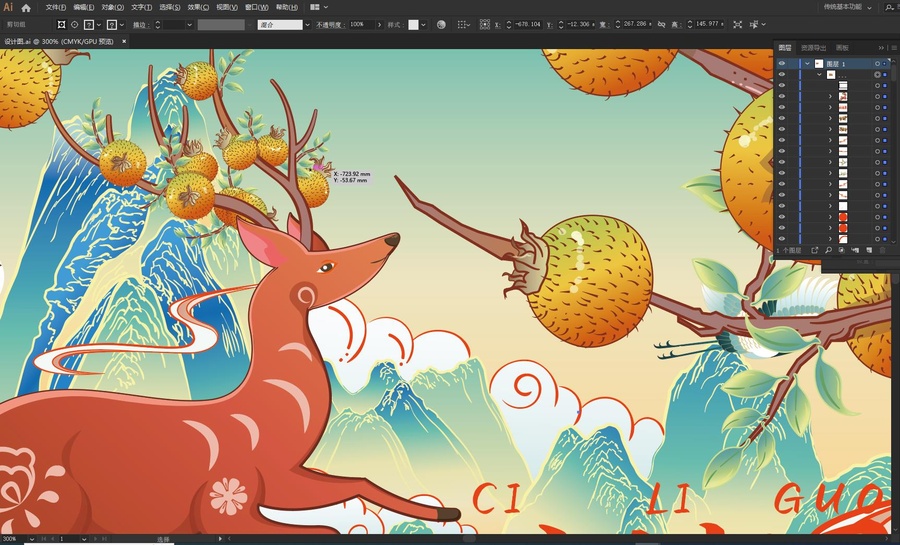Open the 不透明度 opacity panel link
This screenshot has width=900, height=545.
click(331, 25)
